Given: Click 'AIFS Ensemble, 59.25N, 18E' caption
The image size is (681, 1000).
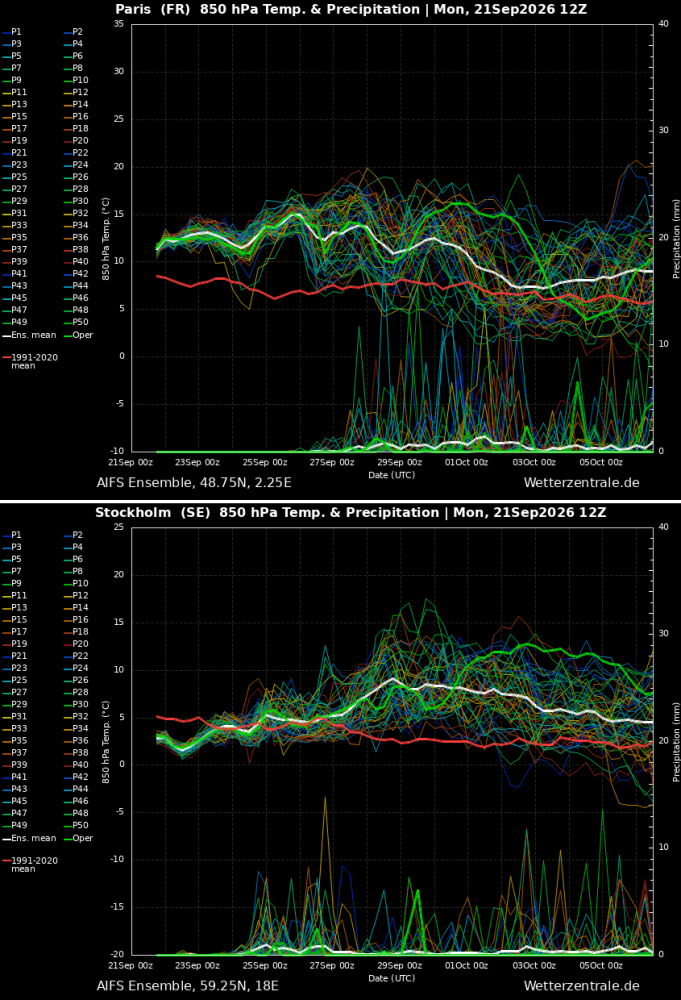Looking at the screenshot, I should (x=187, y=987).
